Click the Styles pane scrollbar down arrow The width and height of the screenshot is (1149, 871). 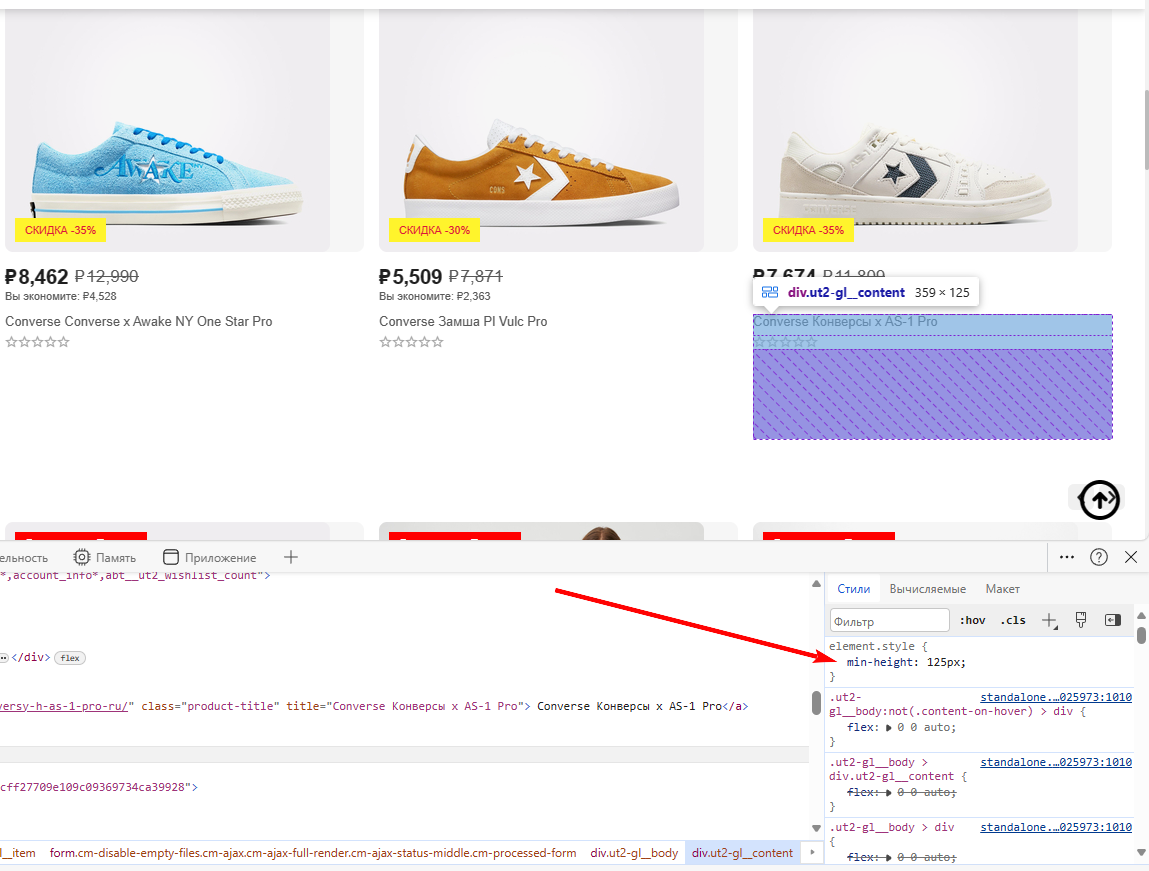(1141, 852)
